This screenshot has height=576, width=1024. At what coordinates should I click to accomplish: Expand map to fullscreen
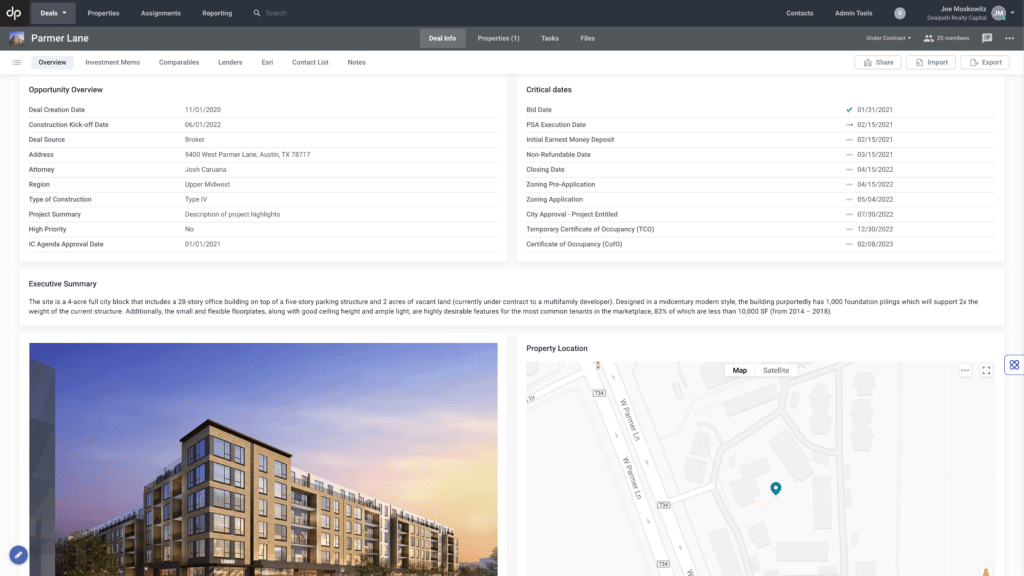click(986, 370)
